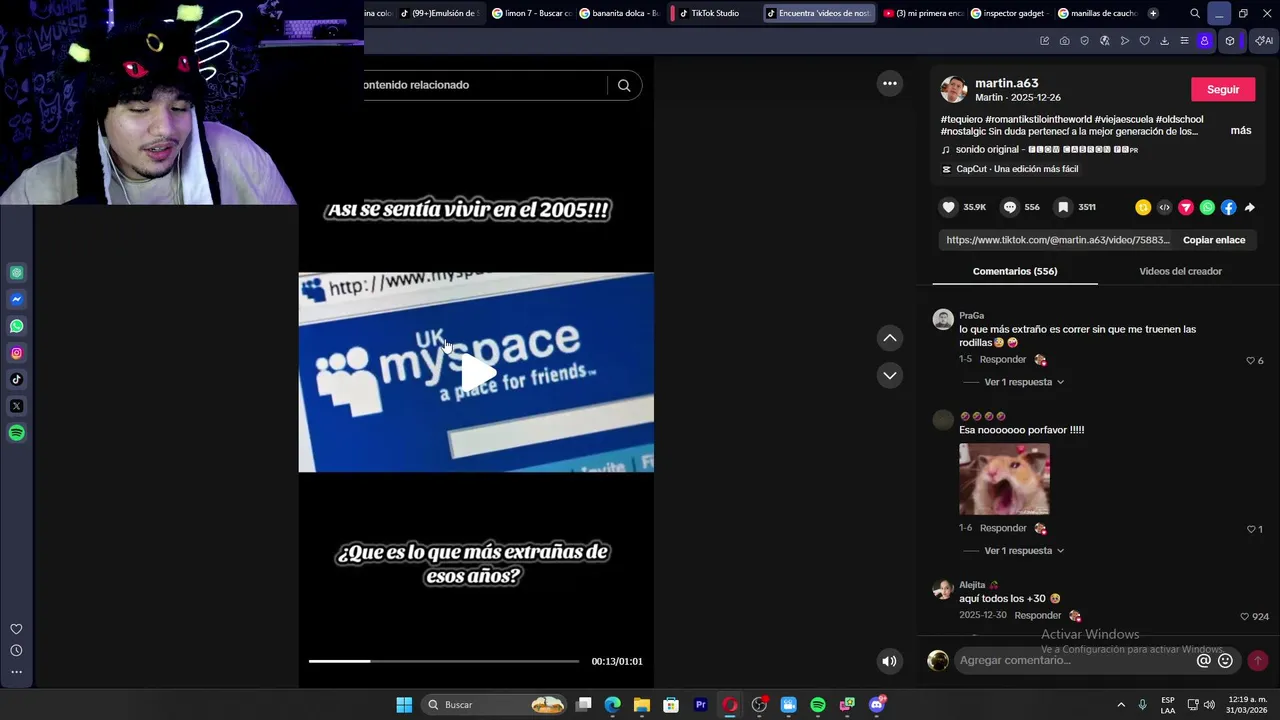Click the red send-to-friends share icon
This screenshot has height=720, width=1280.
coord(1186,207)
